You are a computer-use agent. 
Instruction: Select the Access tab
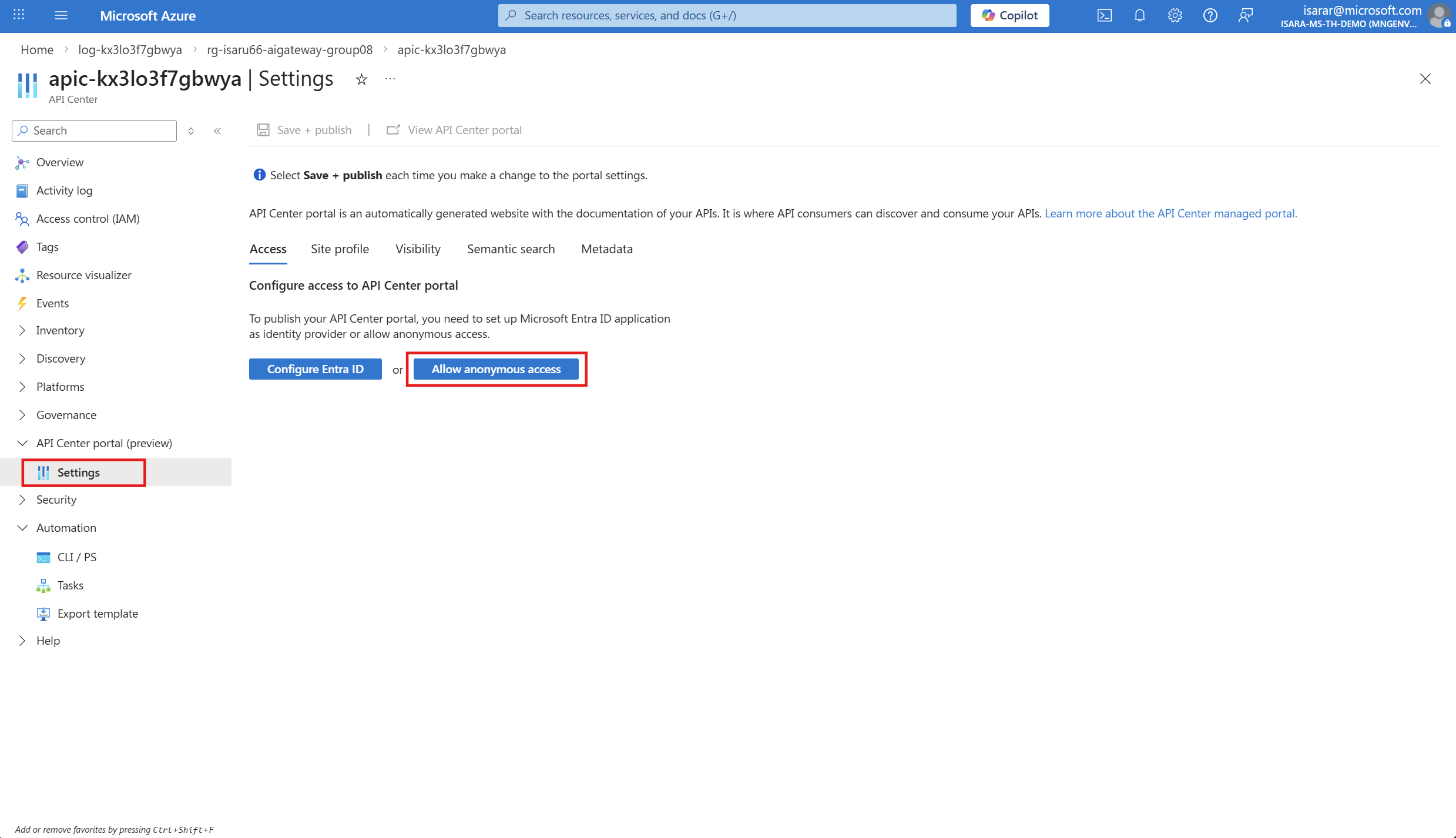(x=268, y=249)
